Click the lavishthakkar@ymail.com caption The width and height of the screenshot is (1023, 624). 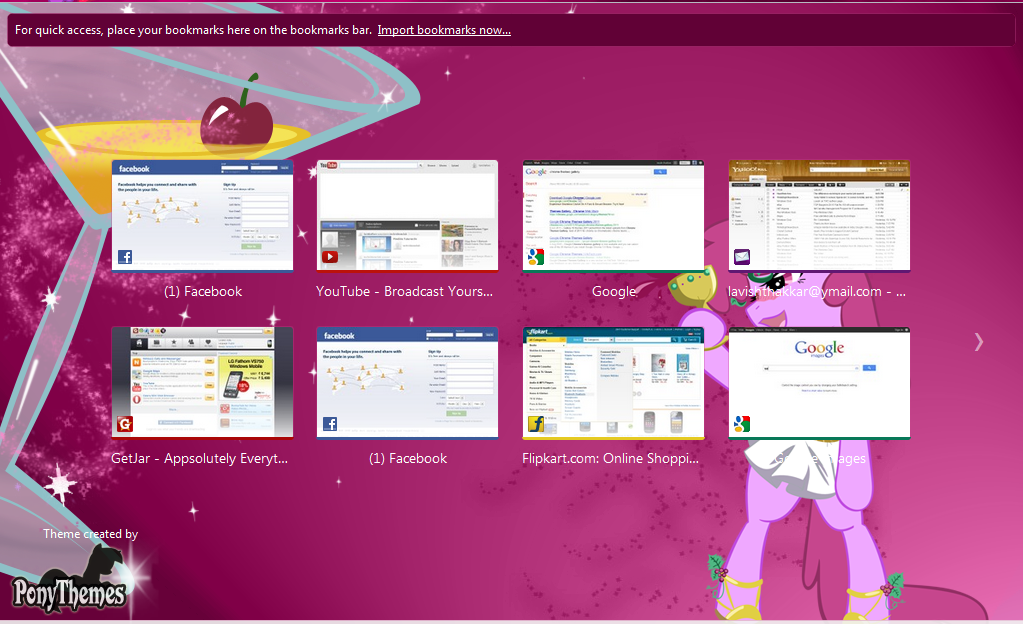(x=817, y=291)
